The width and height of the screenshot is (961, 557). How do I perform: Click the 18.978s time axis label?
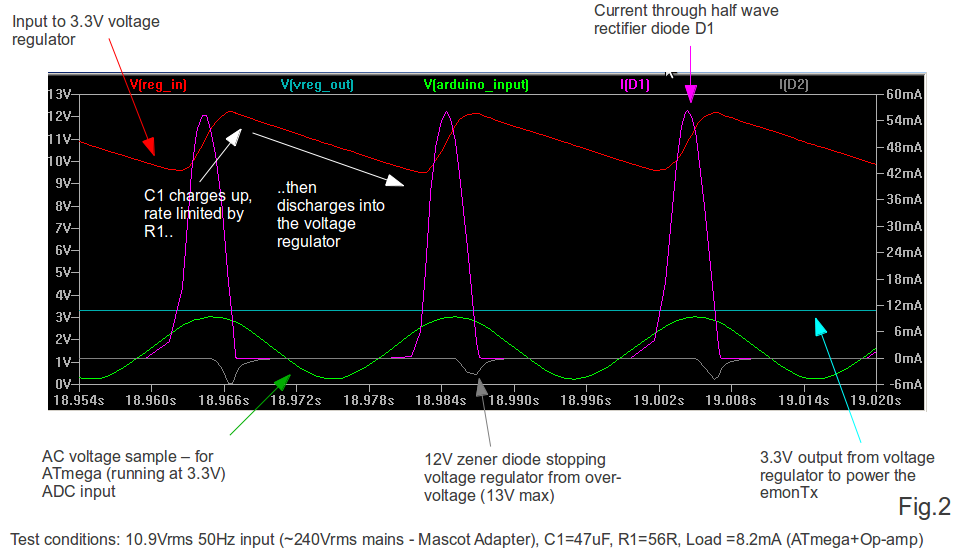point(368,400)
